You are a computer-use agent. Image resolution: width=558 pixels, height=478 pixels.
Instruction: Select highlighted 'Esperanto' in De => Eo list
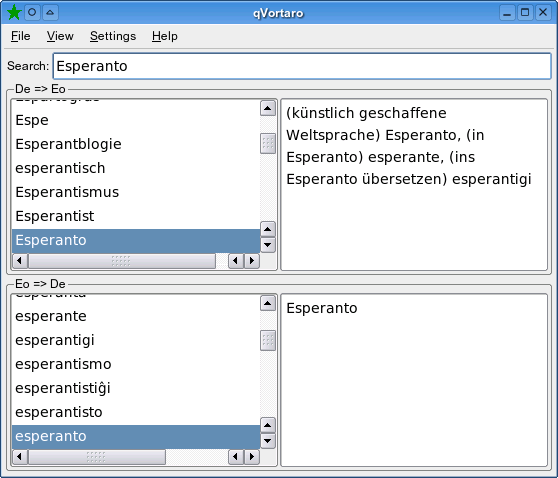coord(136,241)
